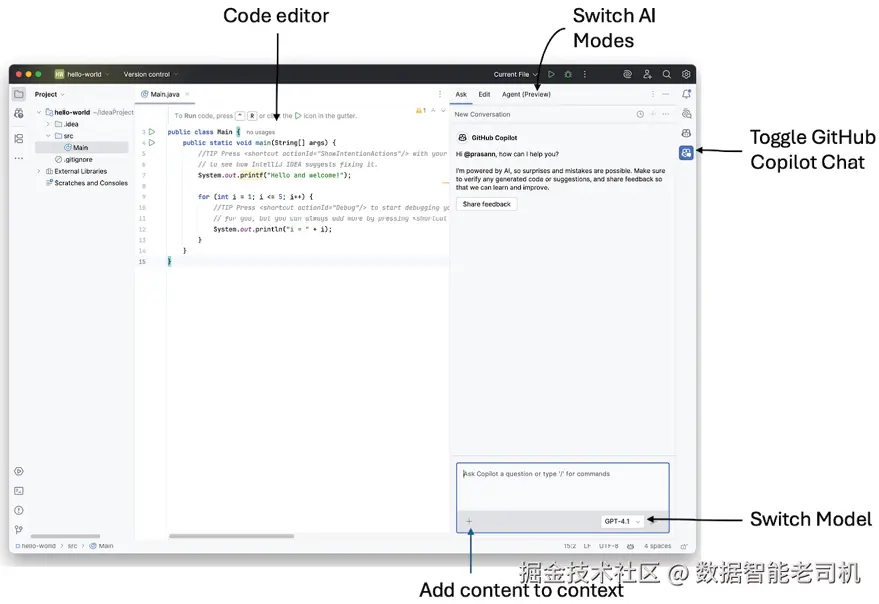This screenshot has height=604, width=879.
Task: Open IDE settings gear icon
Action: [x=686, y=74]
